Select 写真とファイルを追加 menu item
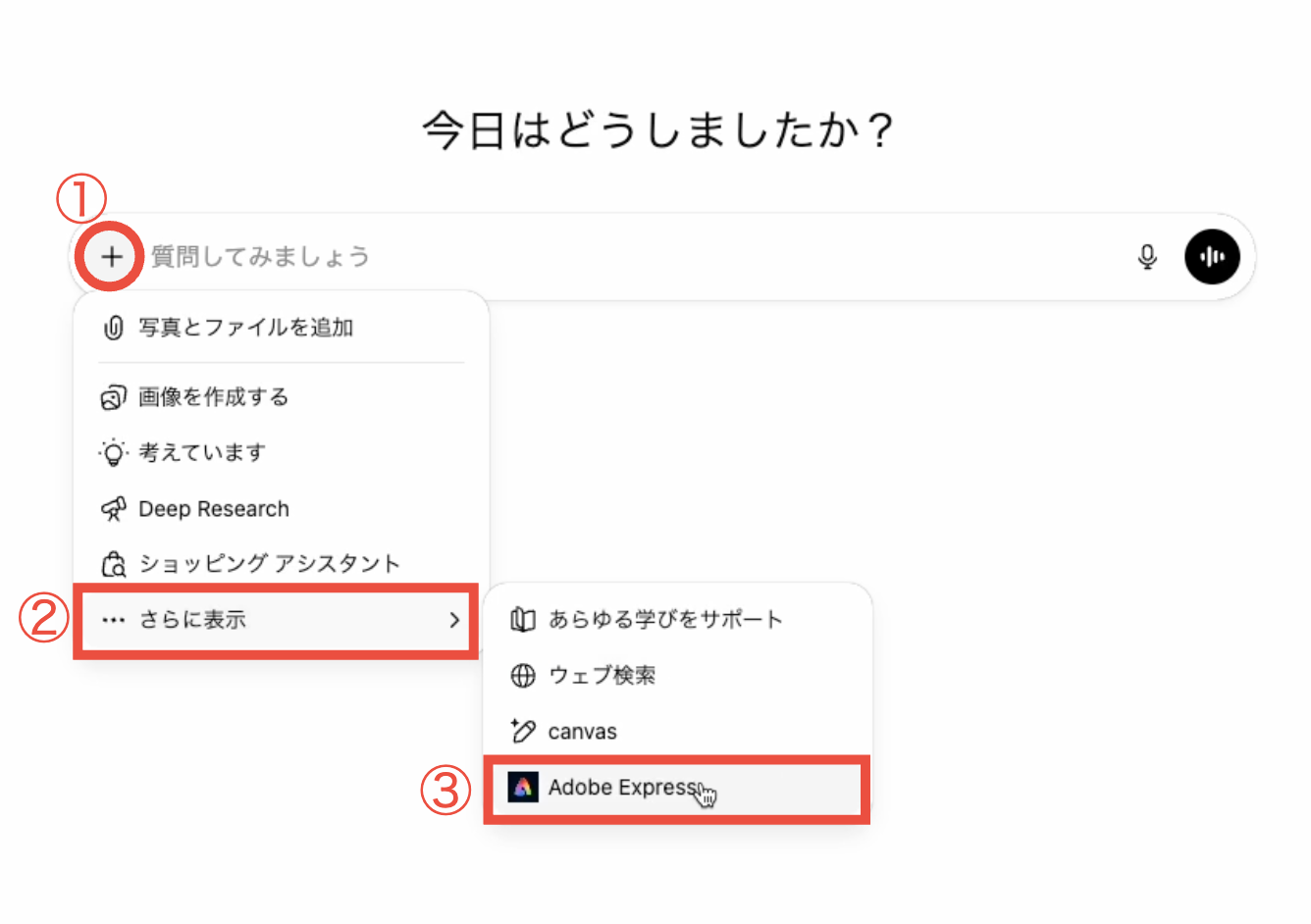The width and height of the screenshot is (1311, 924). 245,328
